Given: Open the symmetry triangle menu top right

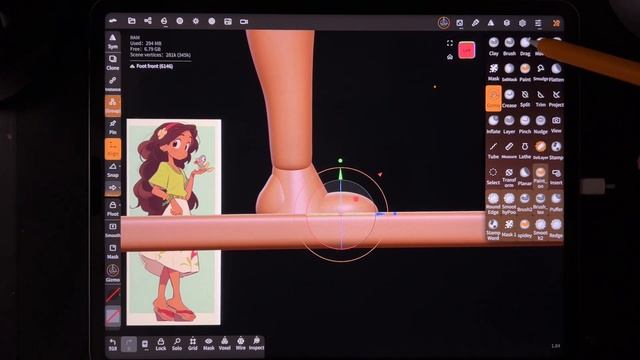Looking at the screenshot, I should coord(491,23).
